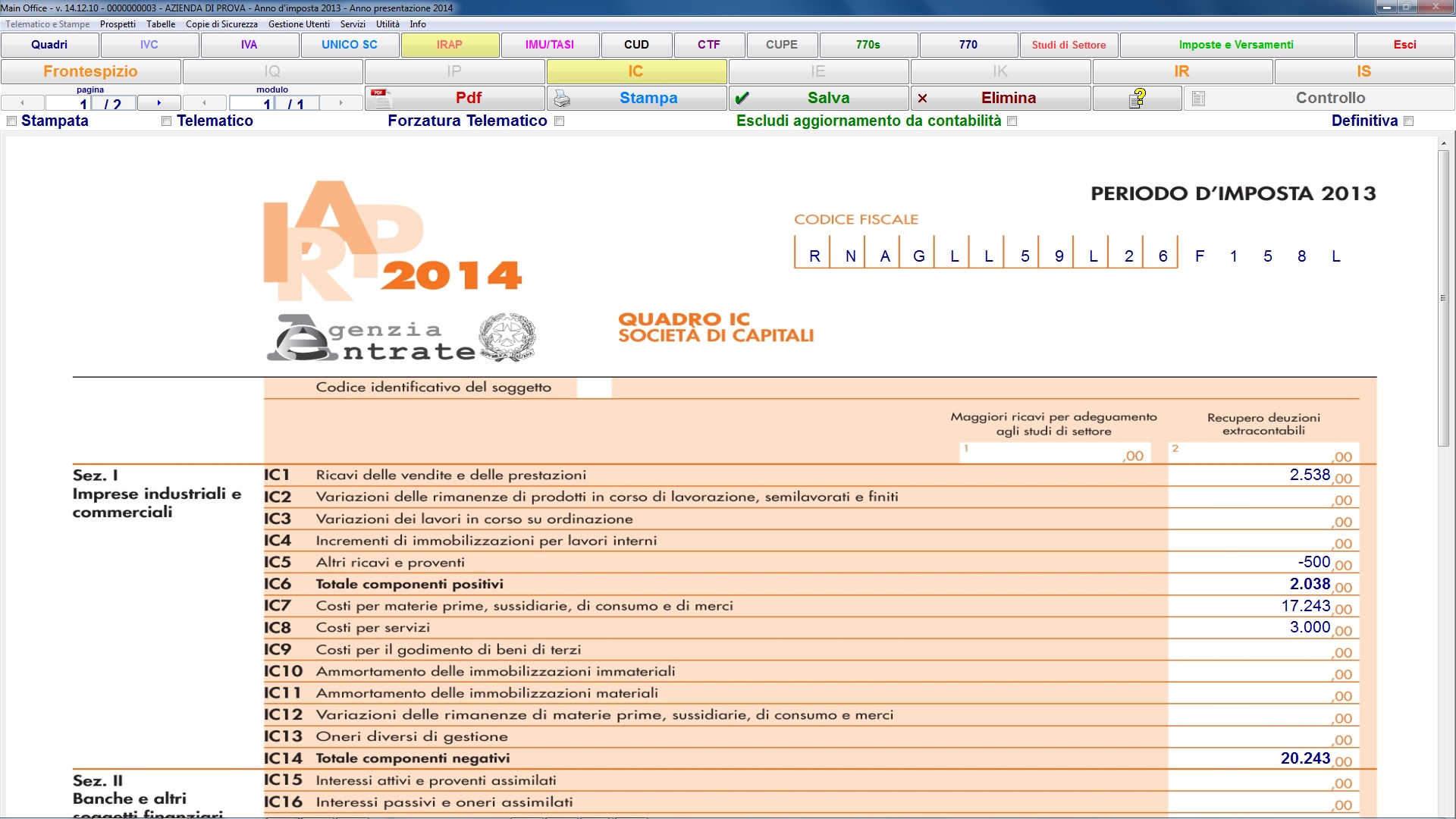1456x819 pixels.
Task: Click the page number field
Action: [68, 103]
